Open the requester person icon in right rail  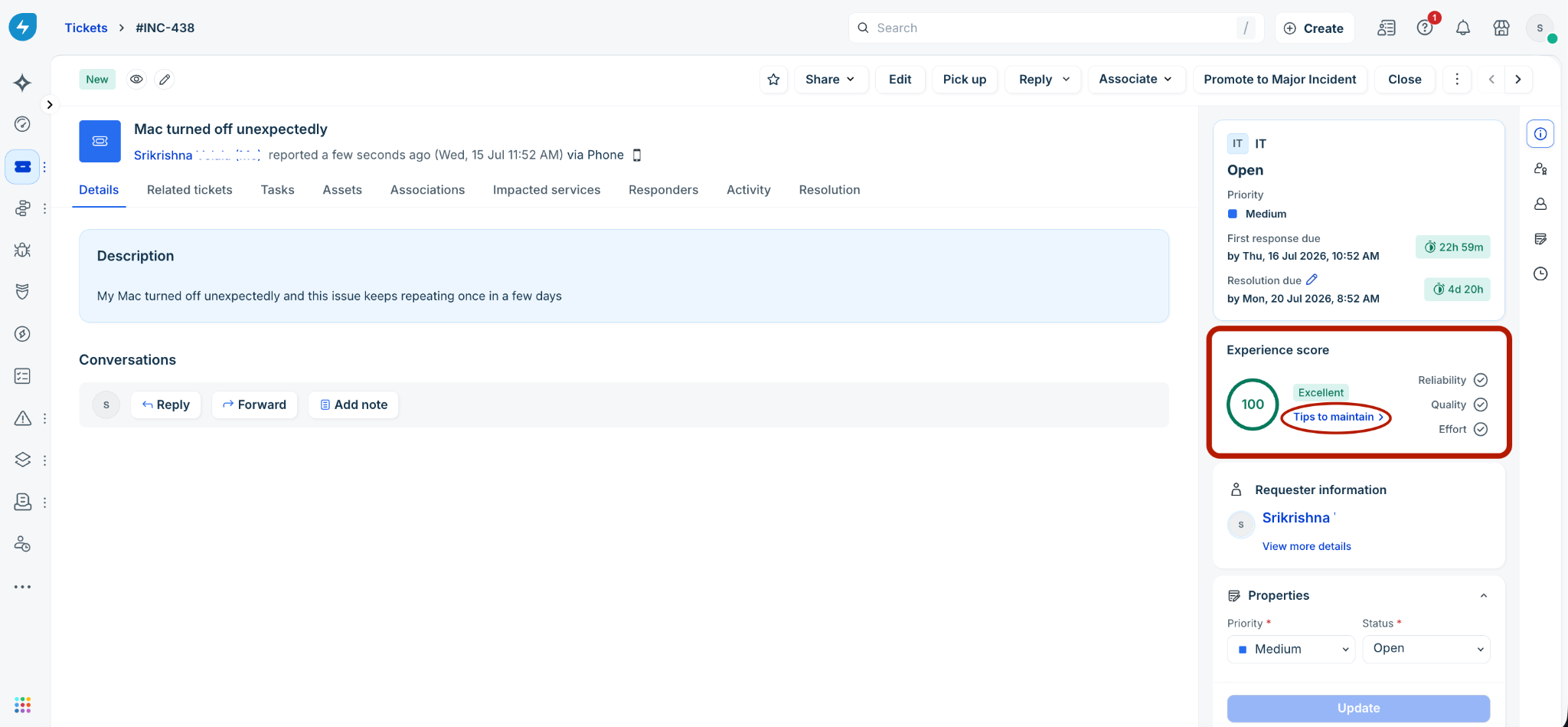pos(1540,204)
